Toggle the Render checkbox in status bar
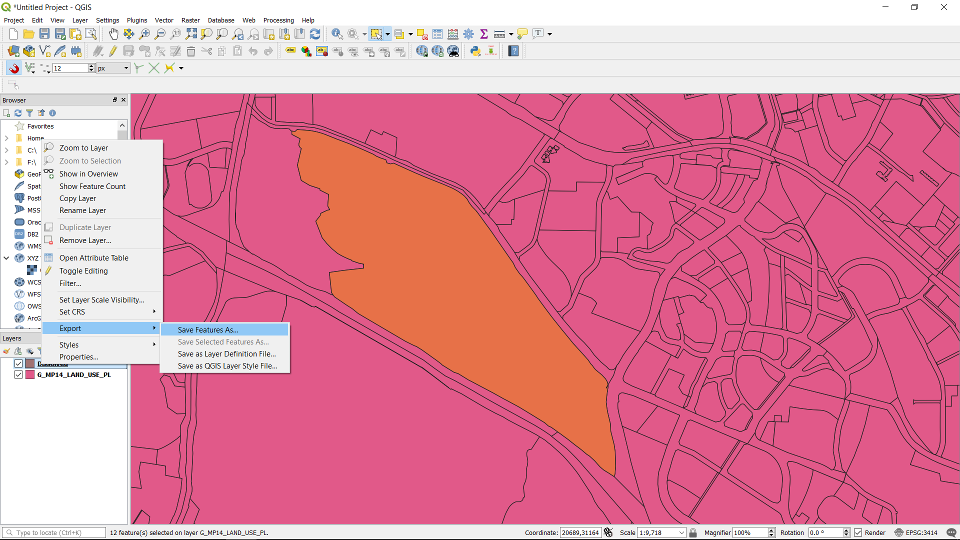This screenshot has height=540, width=960. (x=858, y=533)
